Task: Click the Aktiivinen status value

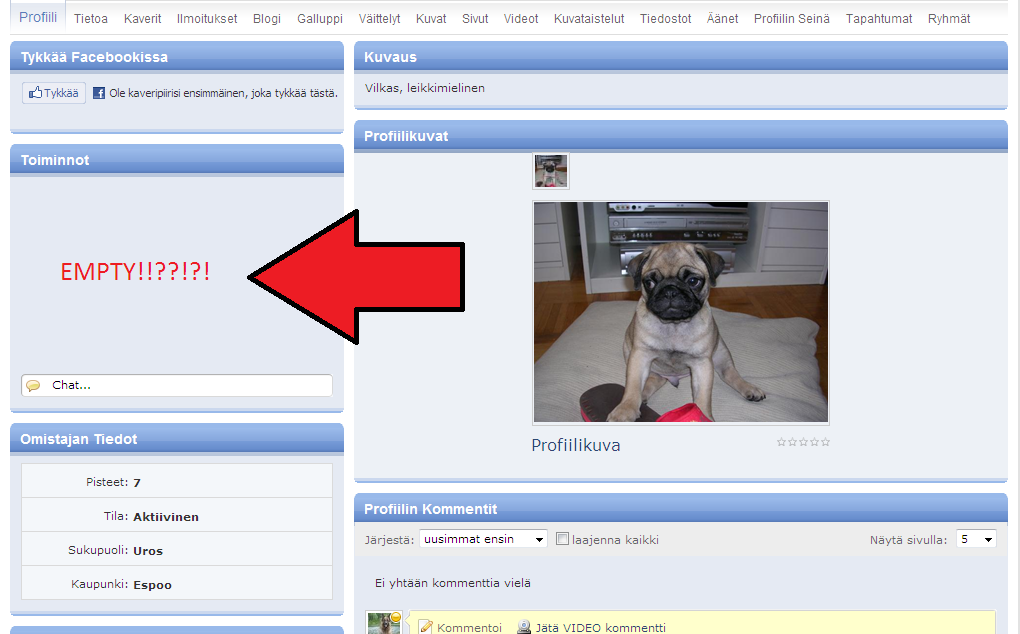Action: tap(166, 517)
